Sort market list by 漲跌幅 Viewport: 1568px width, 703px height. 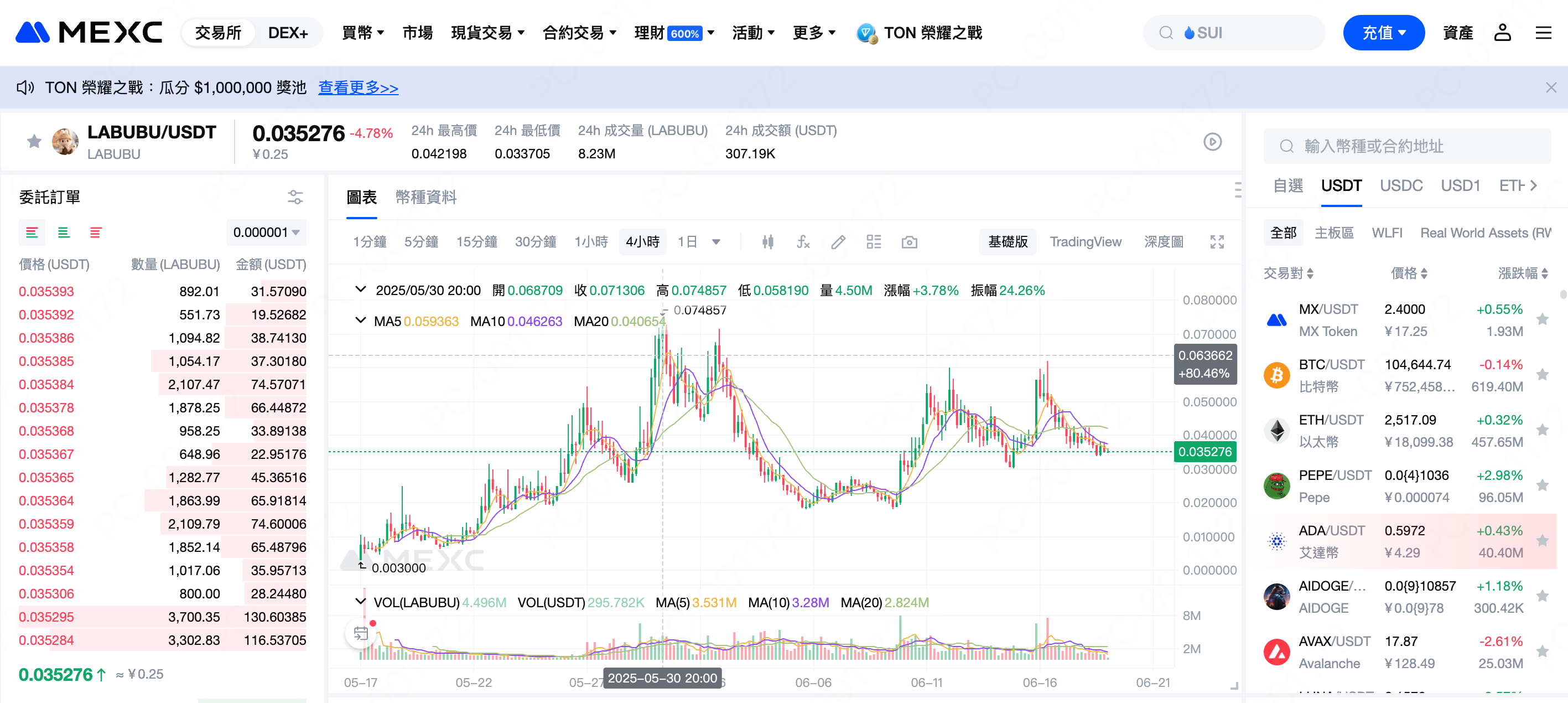pos(1523,273)
